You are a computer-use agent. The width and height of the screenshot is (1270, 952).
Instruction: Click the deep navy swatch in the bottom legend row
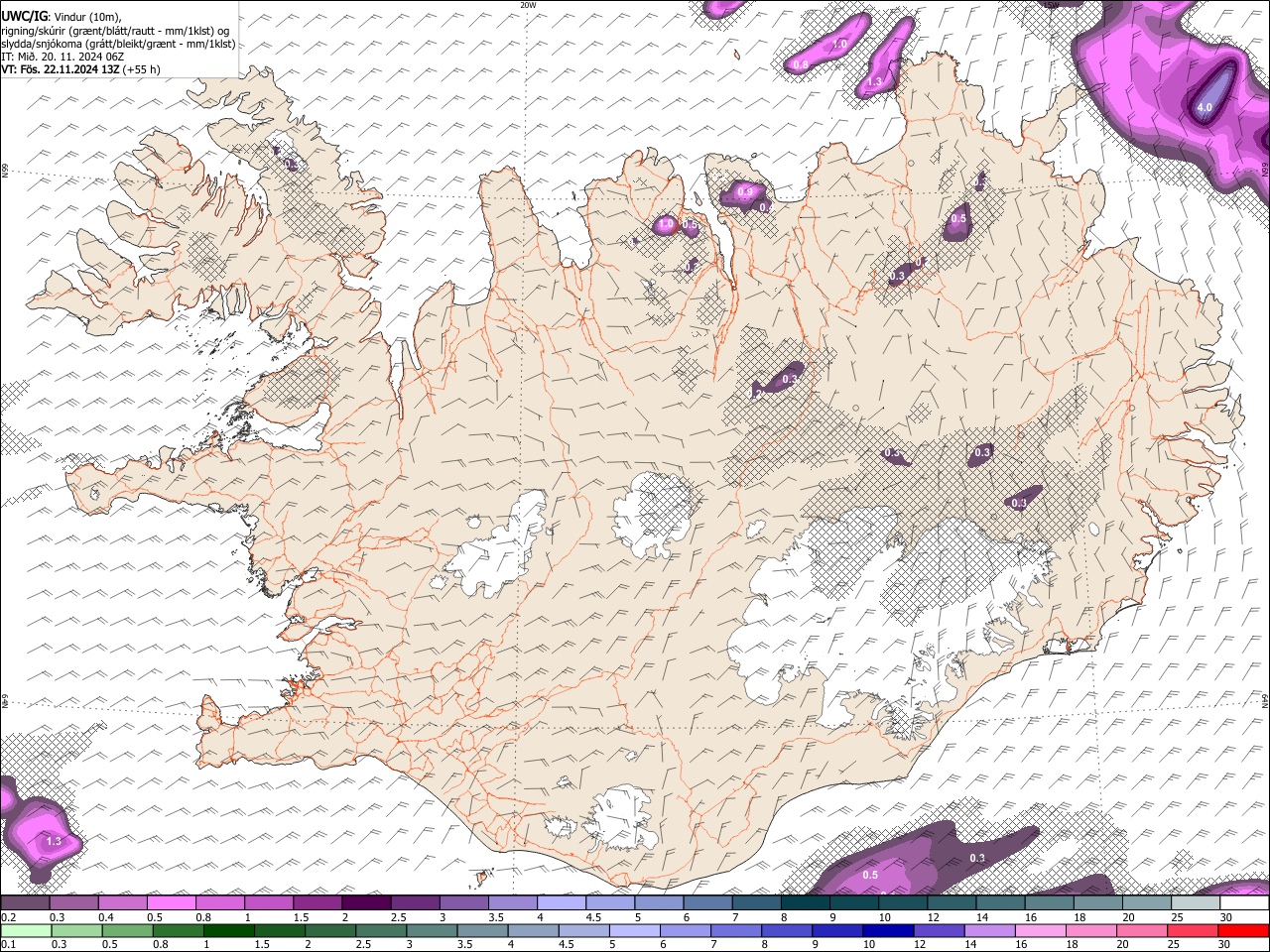(x=886, y=931)
